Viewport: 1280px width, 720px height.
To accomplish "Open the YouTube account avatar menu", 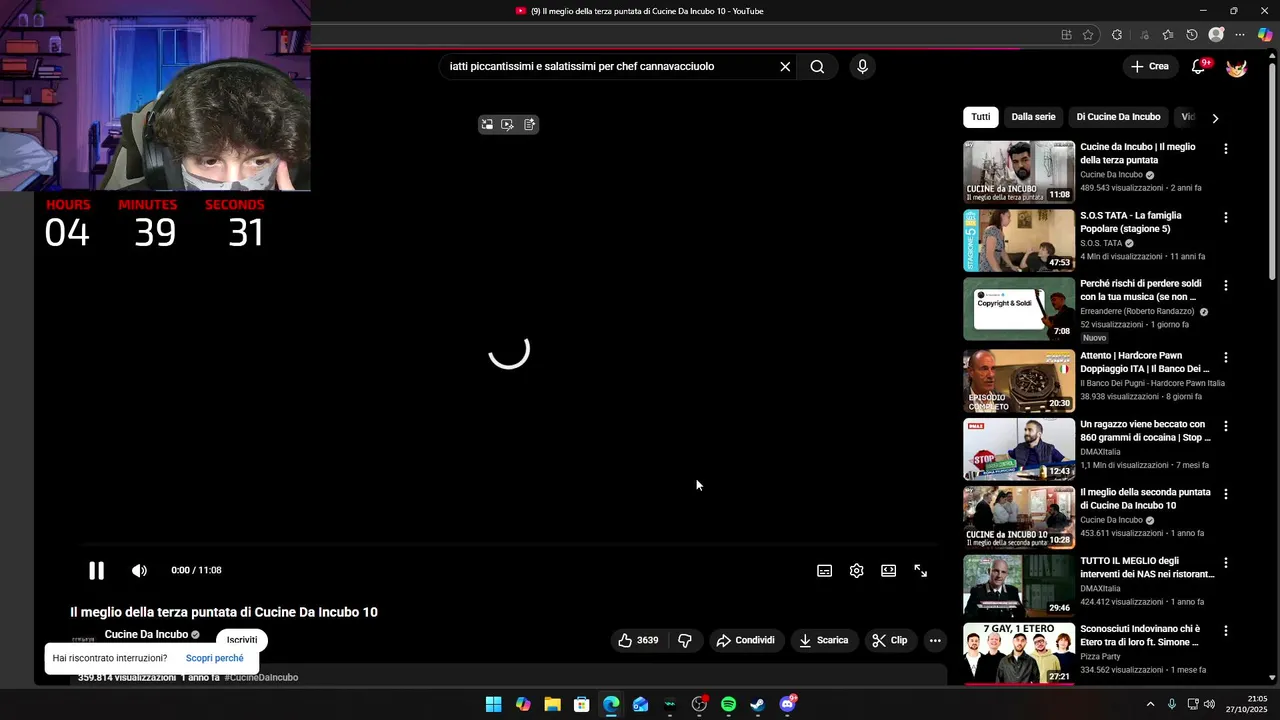I will [1237, 67].
